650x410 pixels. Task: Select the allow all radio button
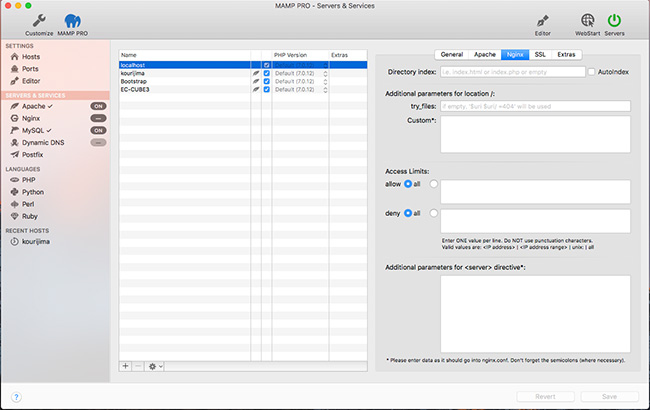click(408, 184)
